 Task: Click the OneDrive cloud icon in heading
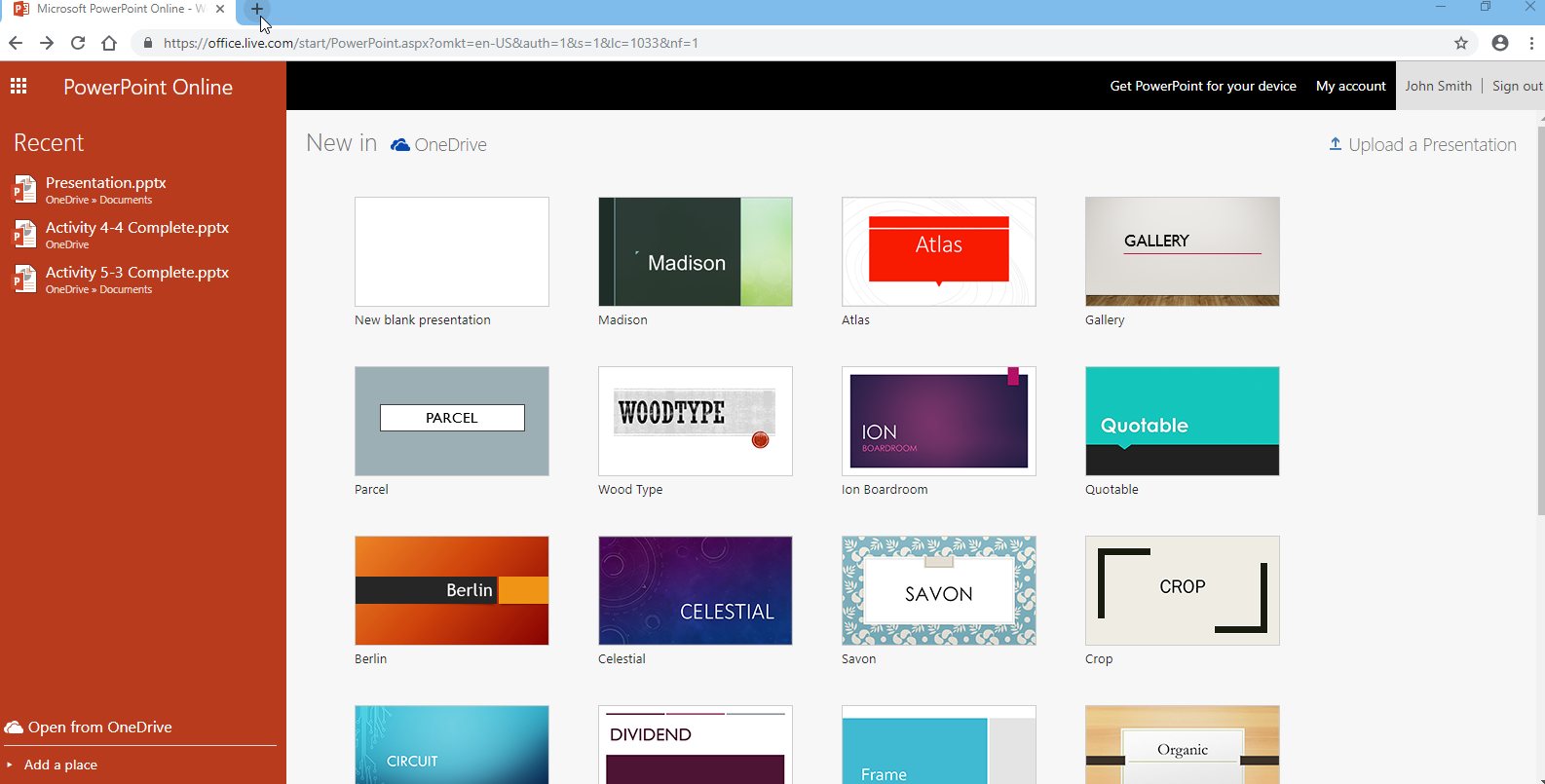[x=400, y=145]
